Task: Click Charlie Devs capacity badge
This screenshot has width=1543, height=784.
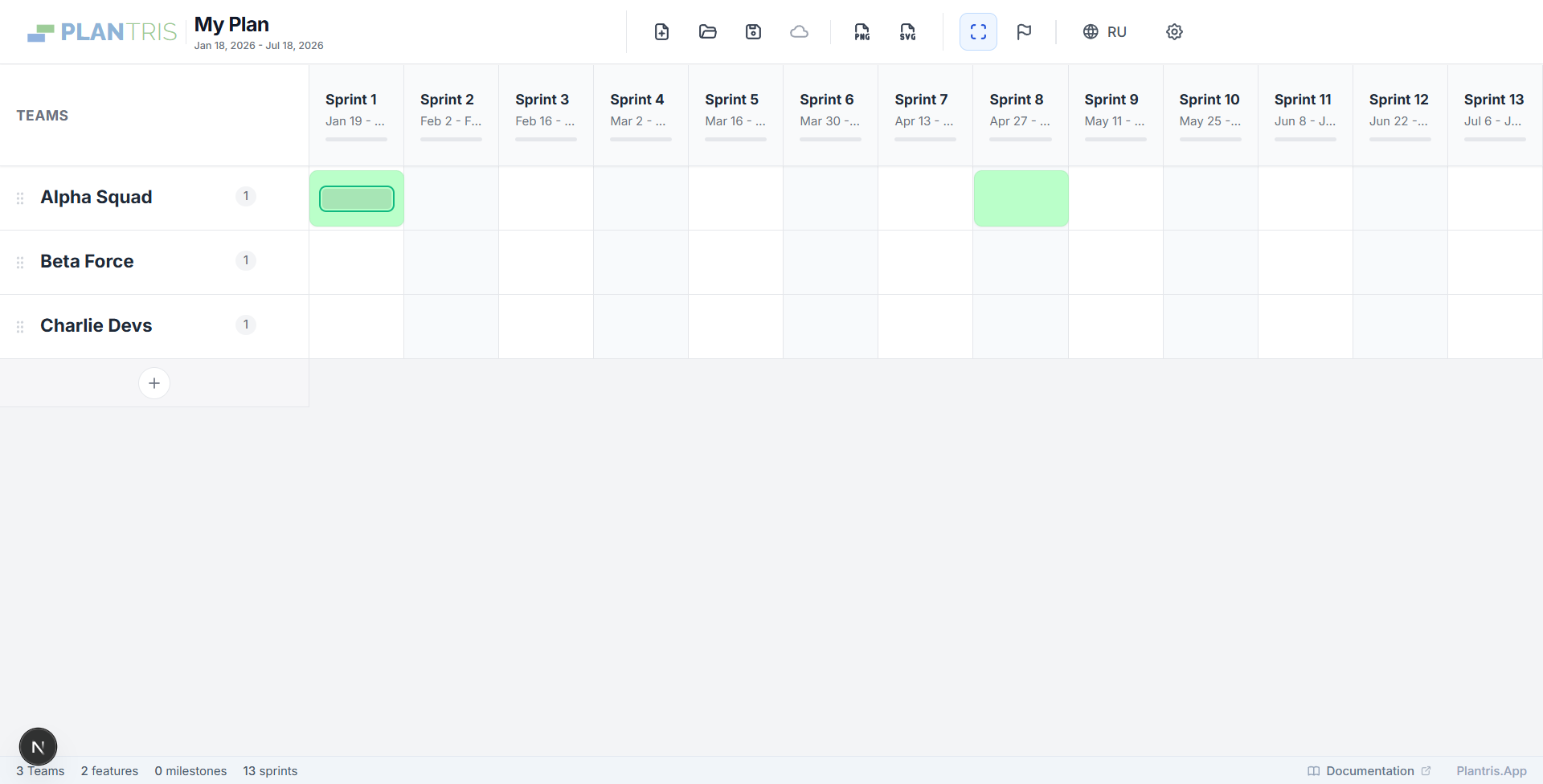Action: point(246,325)
